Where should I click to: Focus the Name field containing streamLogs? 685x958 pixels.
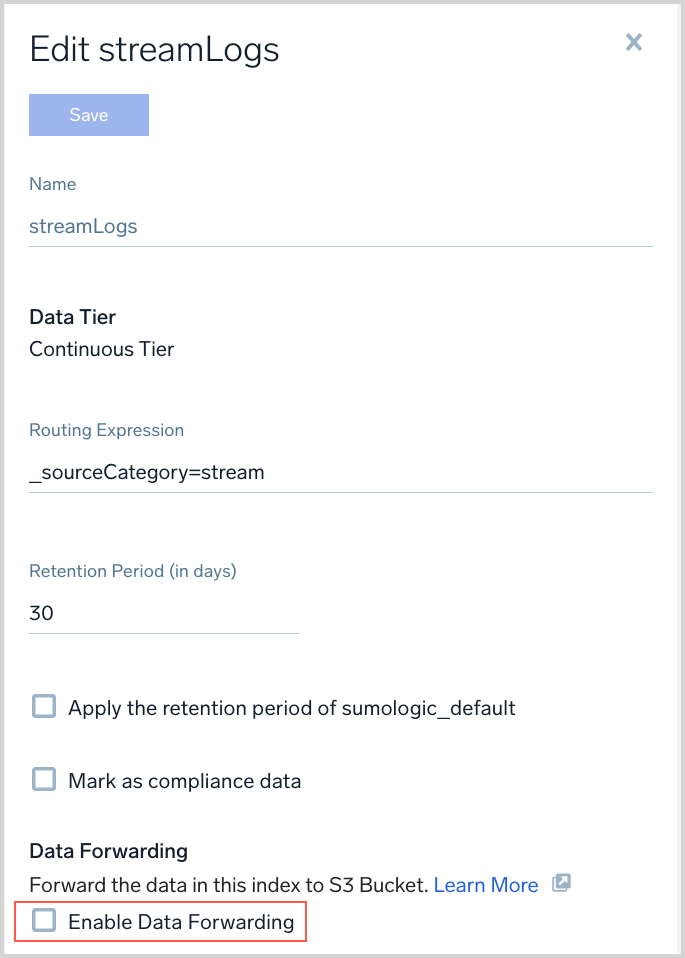340,226
